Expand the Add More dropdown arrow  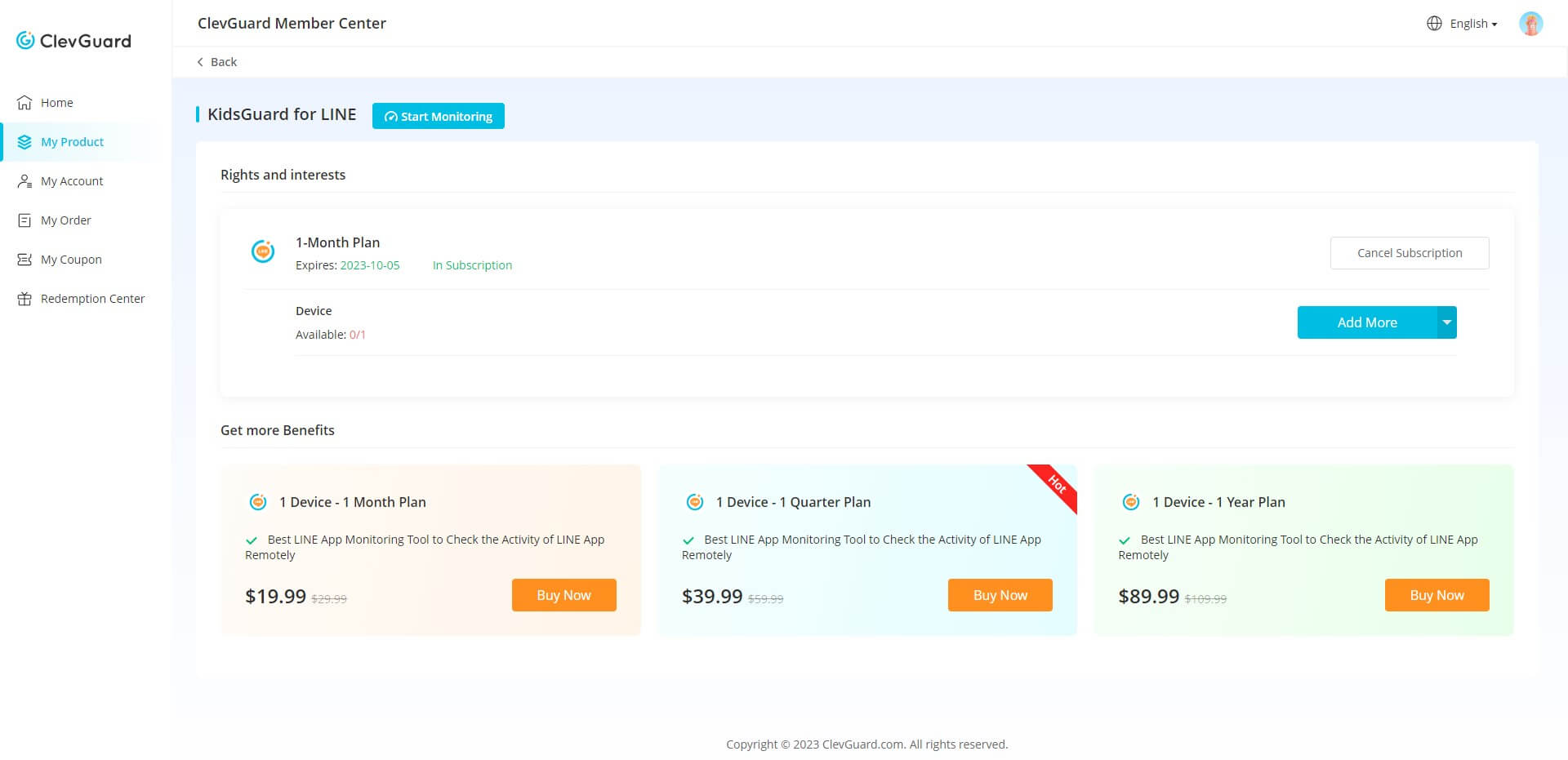click(1447, 322)
